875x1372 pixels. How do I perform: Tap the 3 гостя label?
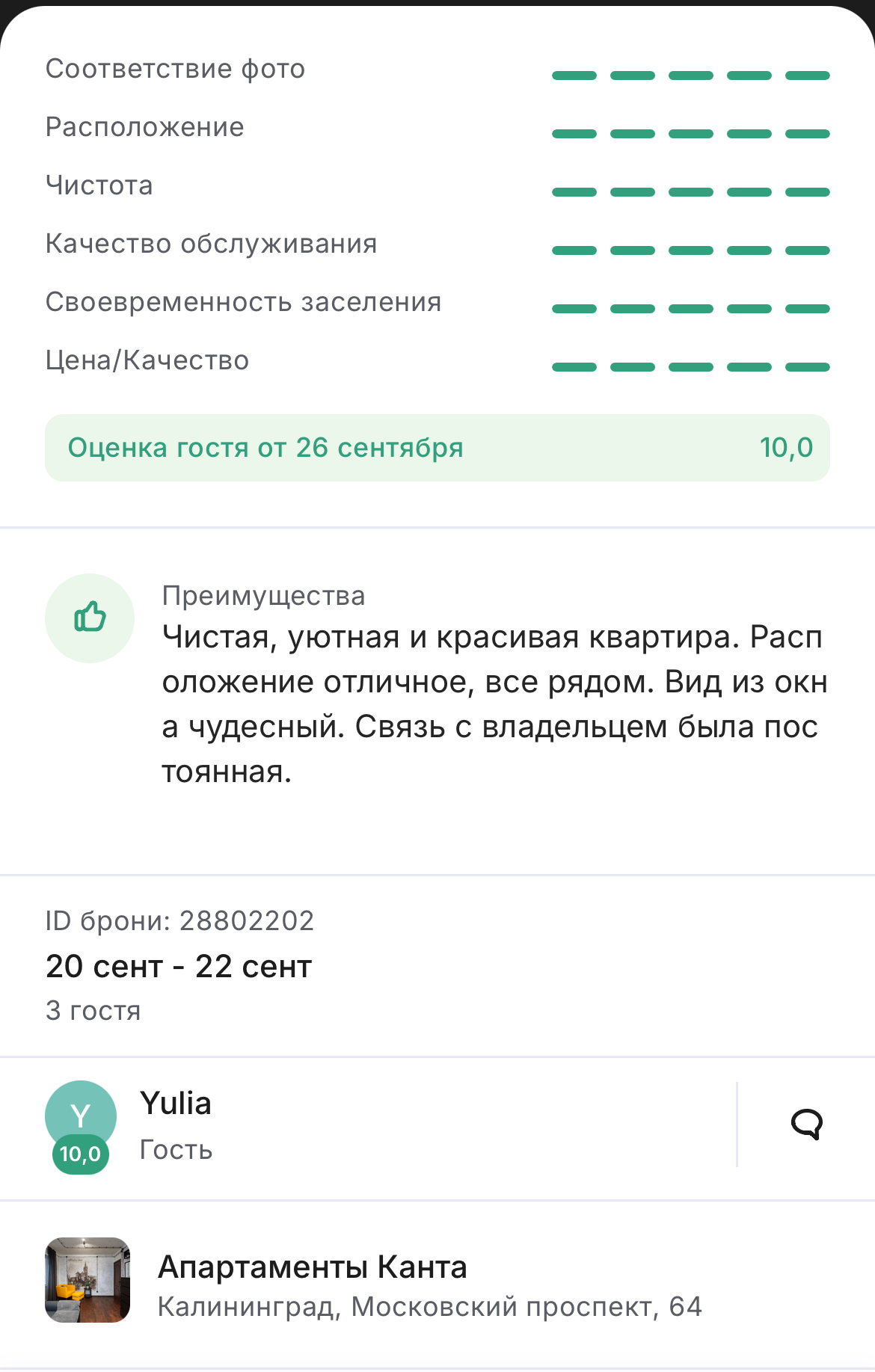coord(93,1011)
